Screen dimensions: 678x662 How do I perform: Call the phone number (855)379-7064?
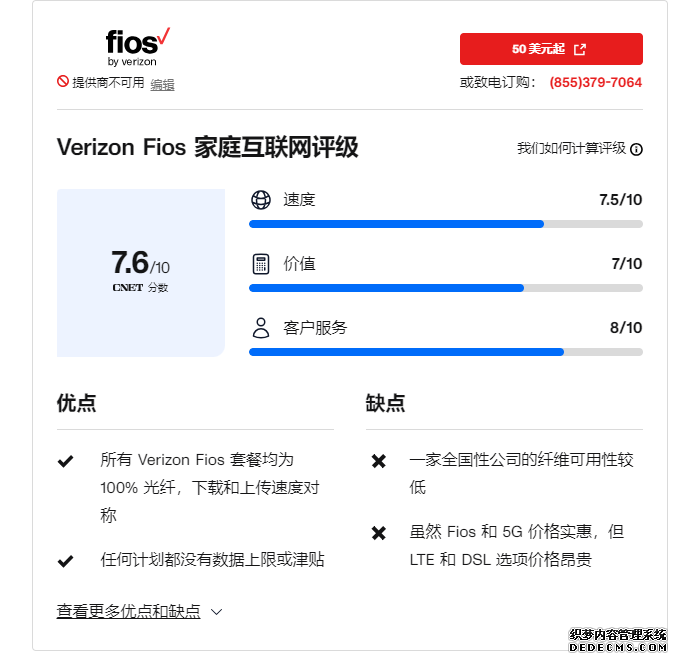pyautogui.click(x=595, y=82)
